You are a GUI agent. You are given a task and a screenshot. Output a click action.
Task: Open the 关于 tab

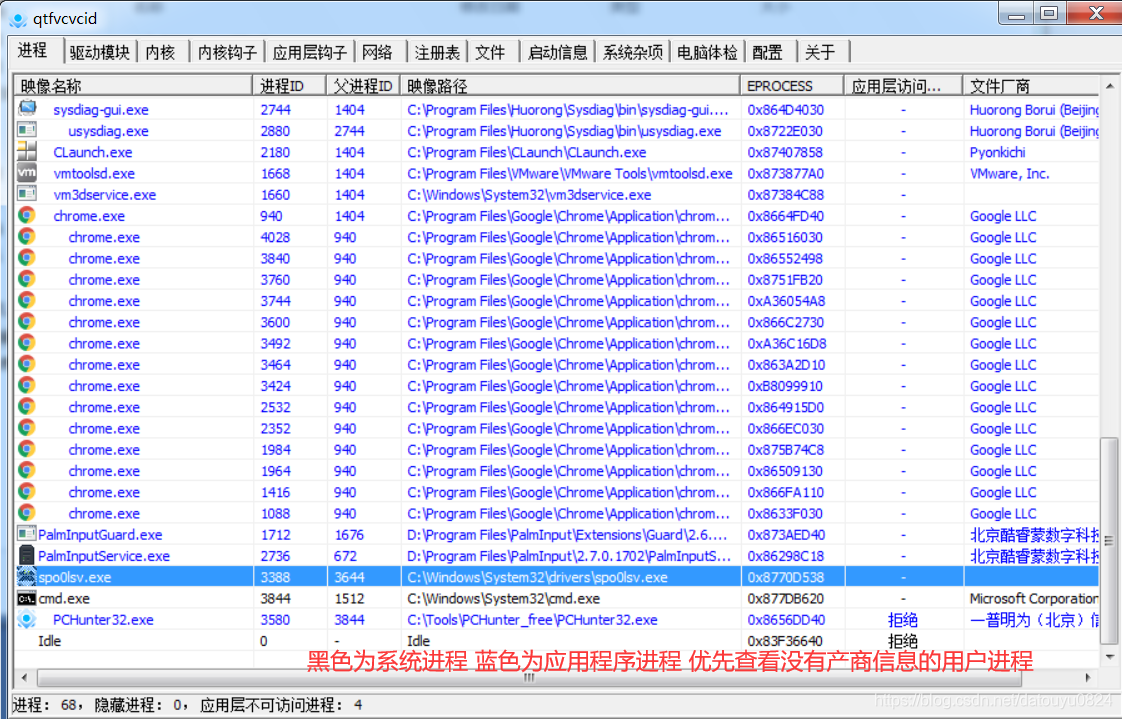(820, 52)
